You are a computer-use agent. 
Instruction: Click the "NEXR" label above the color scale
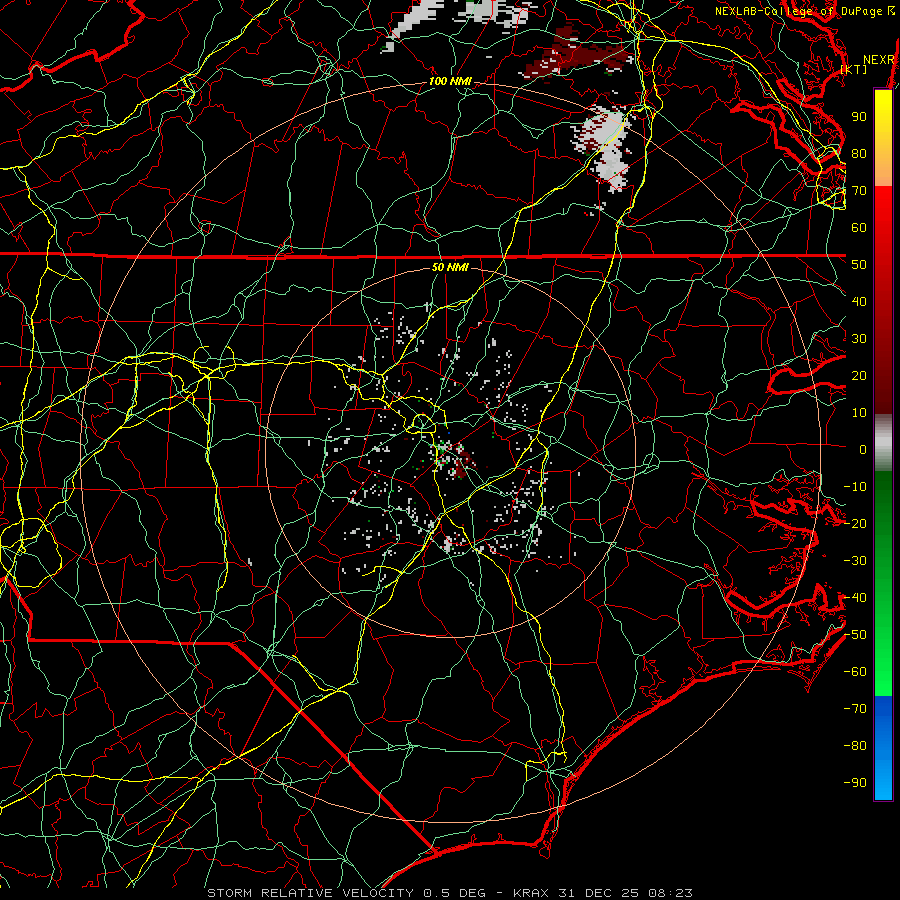click(x=879, y=60)
